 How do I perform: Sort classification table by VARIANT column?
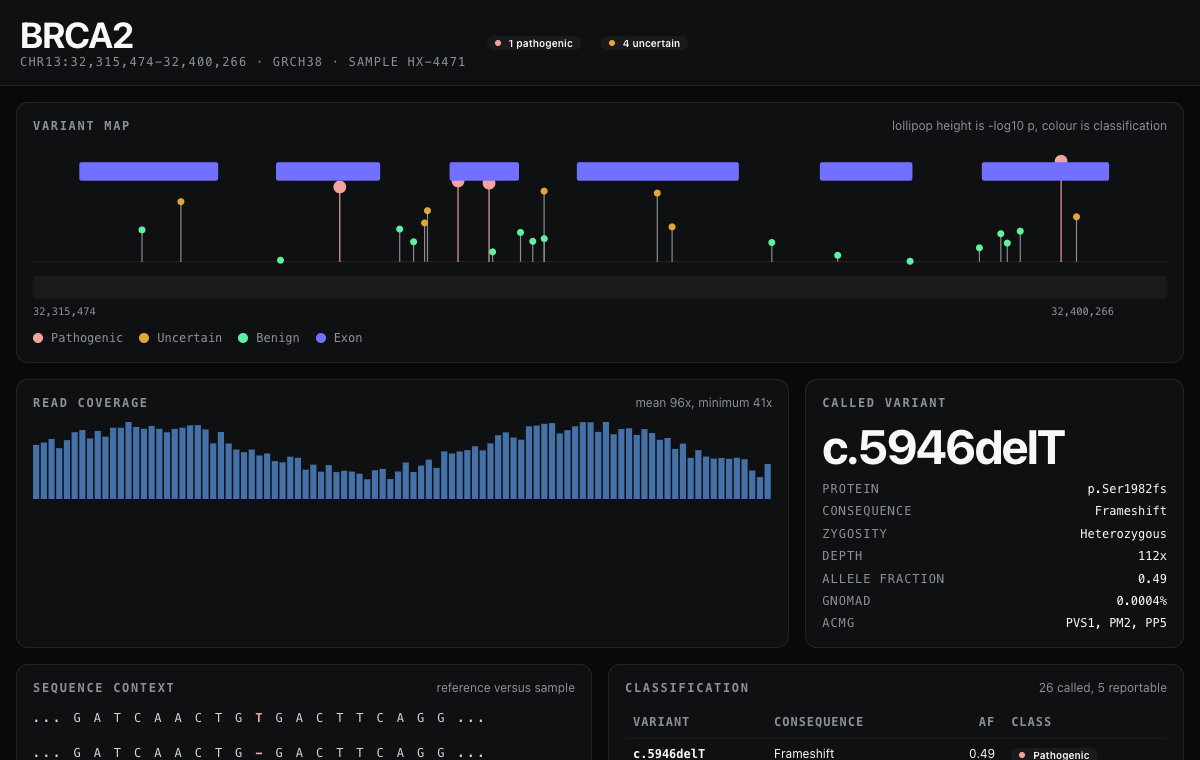point(661,722)
